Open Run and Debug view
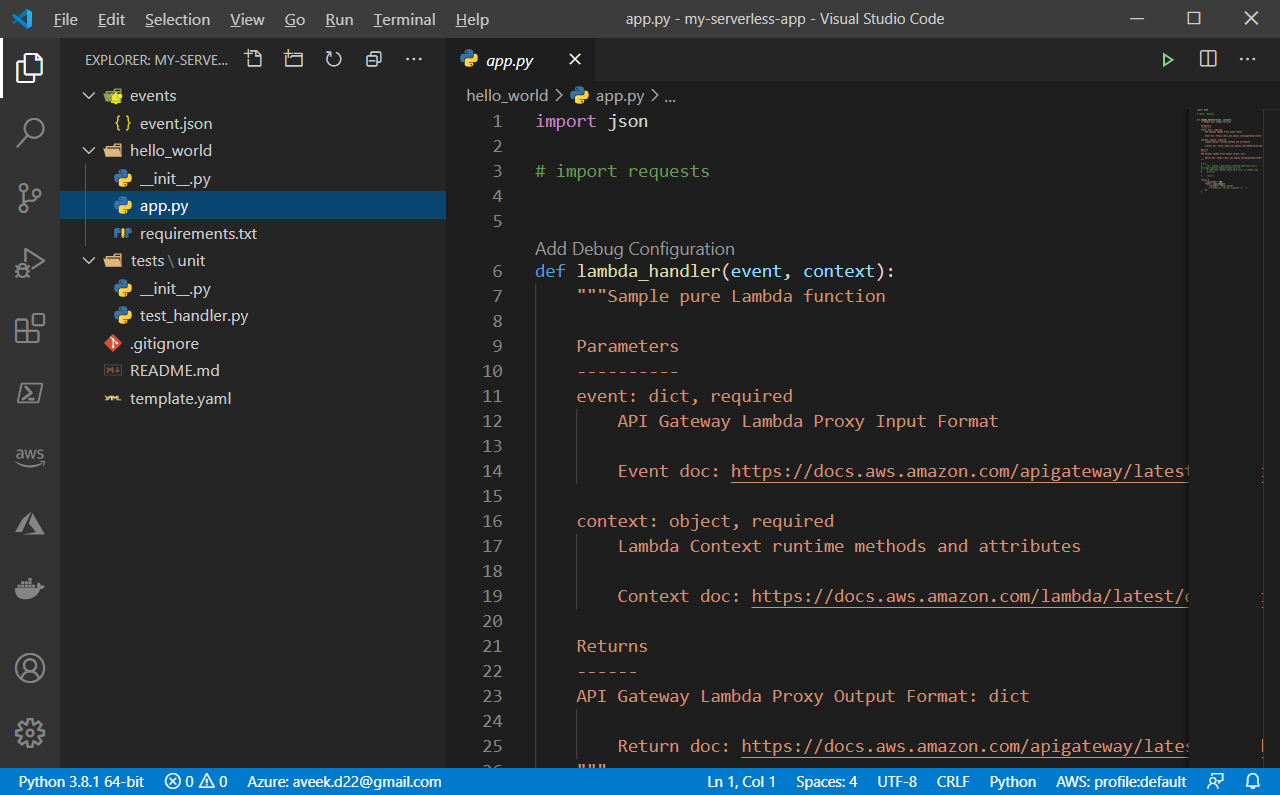 click(x=30, y=263)
